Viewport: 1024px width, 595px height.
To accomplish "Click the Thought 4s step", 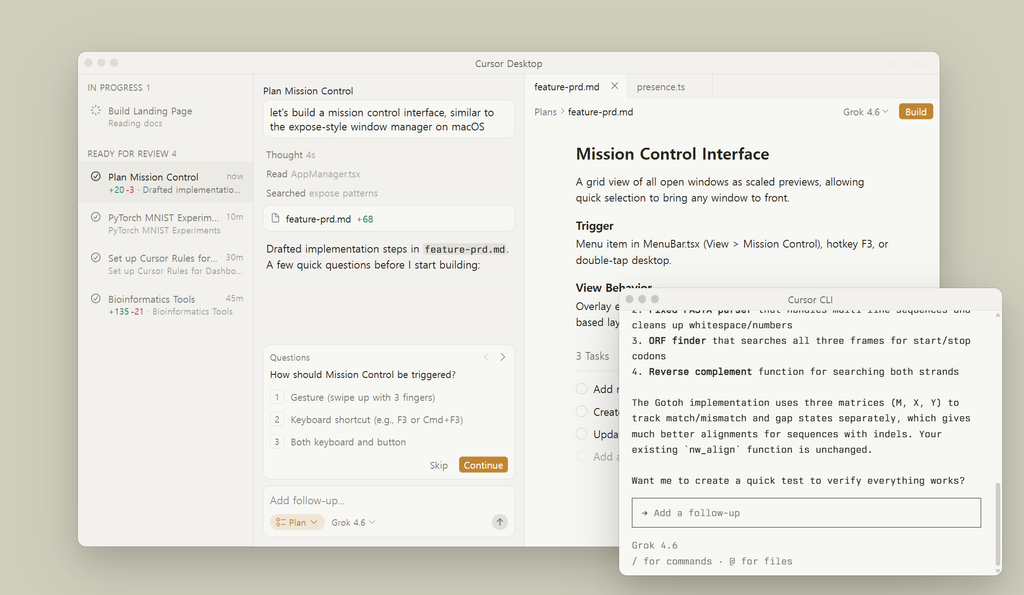I will 291,155.
